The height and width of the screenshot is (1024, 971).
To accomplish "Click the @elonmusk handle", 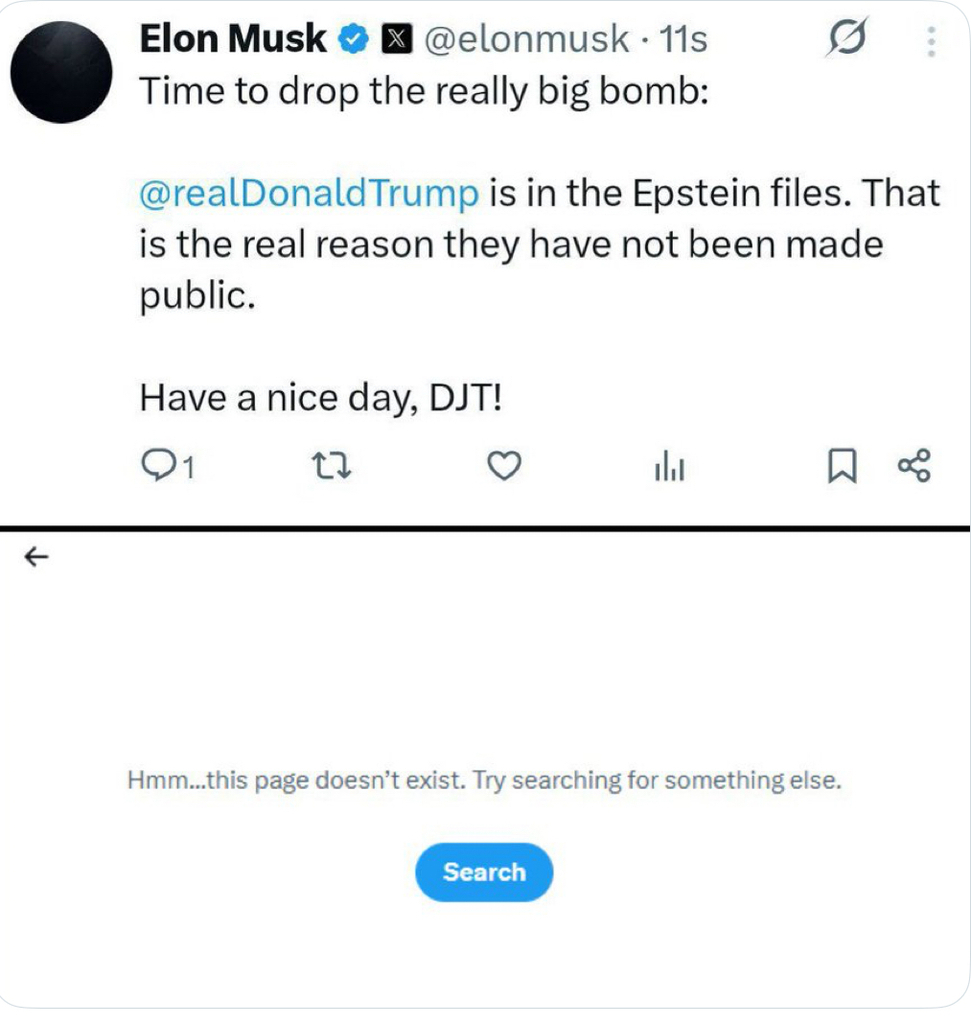I will coord(527,39).
